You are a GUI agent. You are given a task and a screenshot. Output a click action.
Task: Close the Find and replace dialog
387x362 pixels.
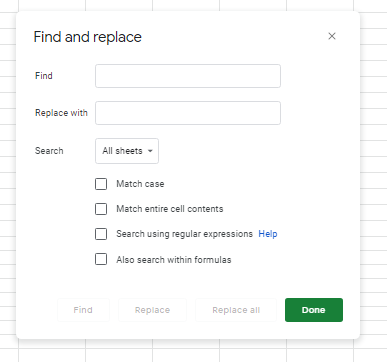coord(332,36)
